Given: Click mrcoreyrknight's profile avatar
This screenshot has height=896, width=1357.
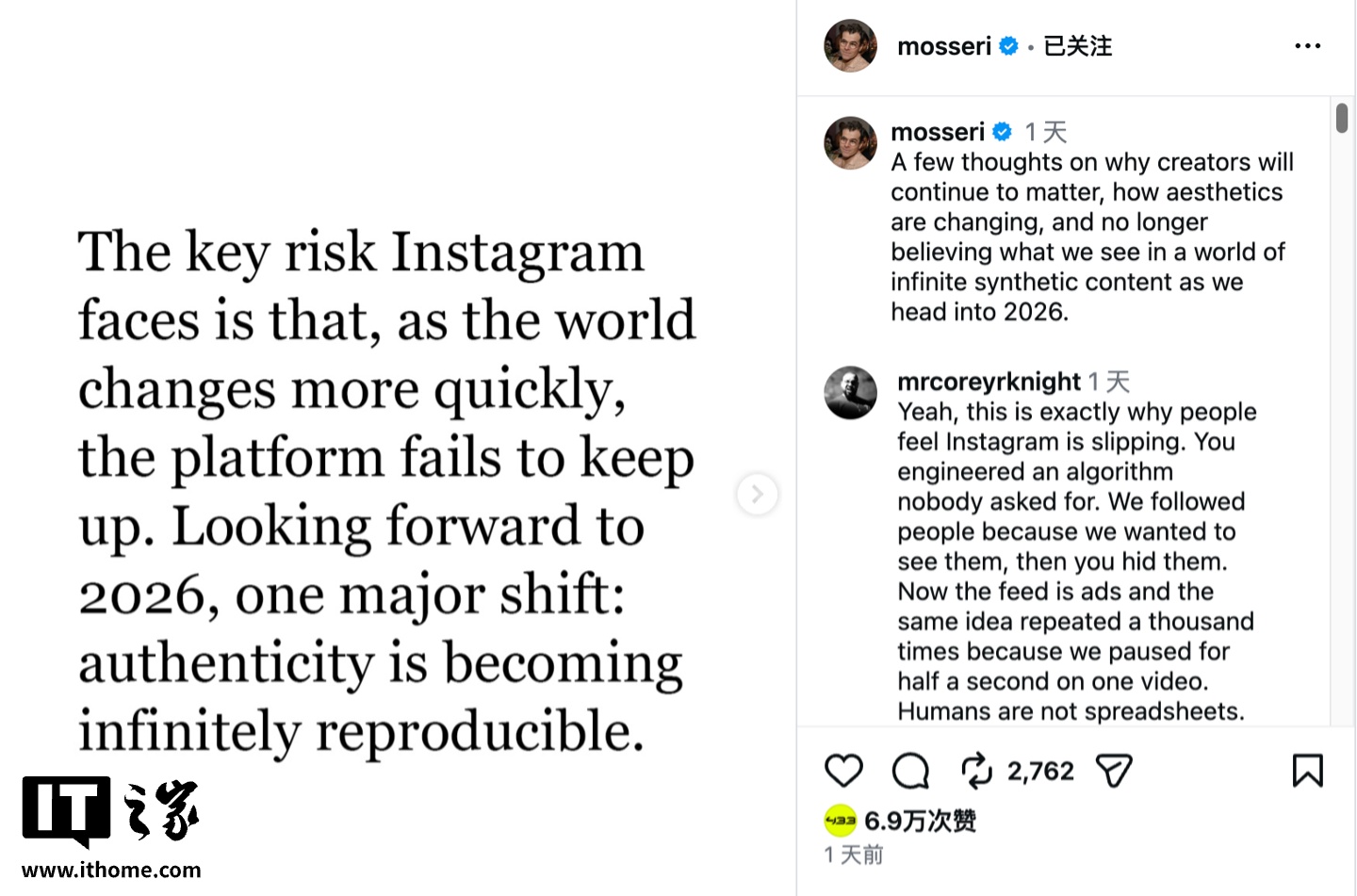Looking at the screenshot, I should tap(850, 392).
